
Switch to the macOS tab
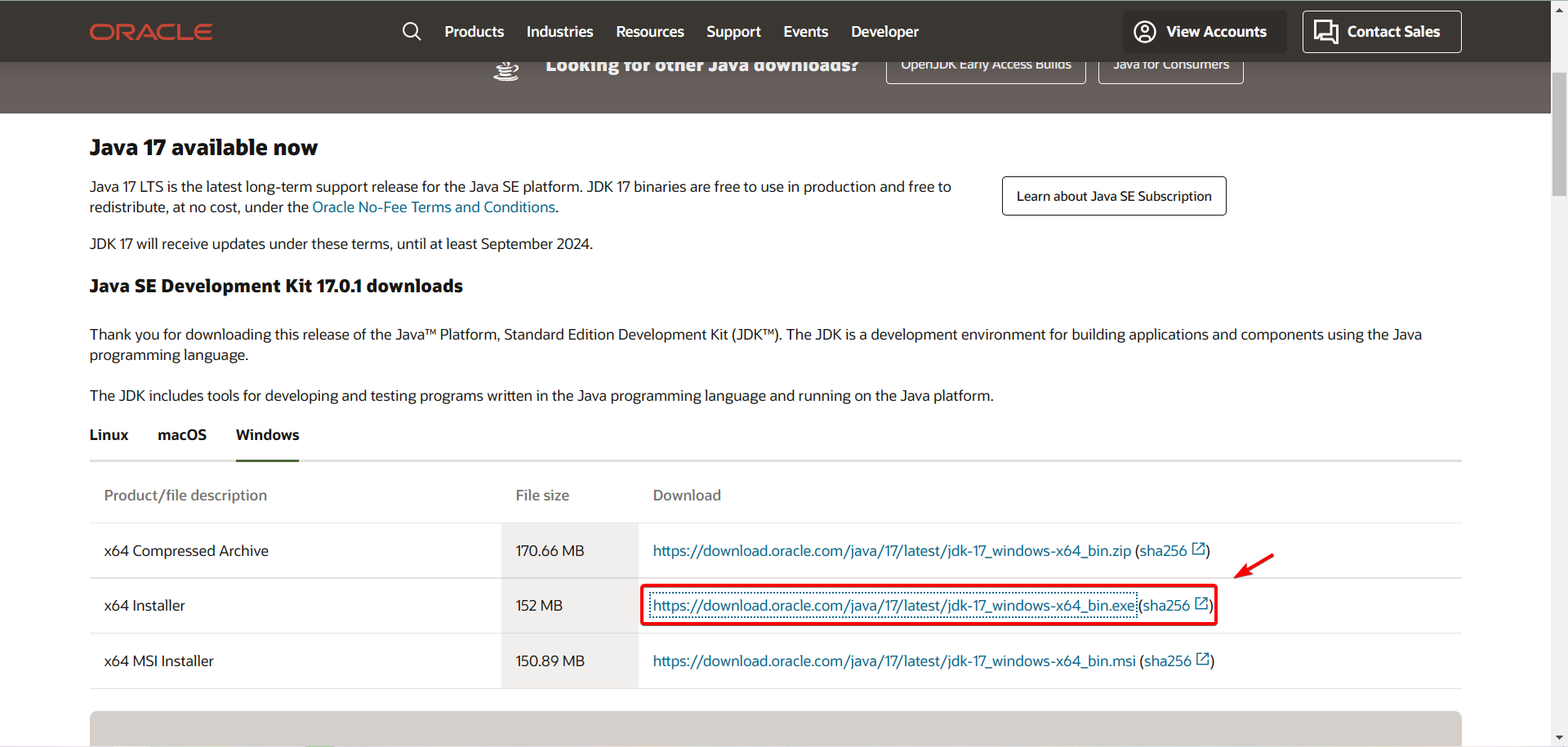tap(182, 435)
